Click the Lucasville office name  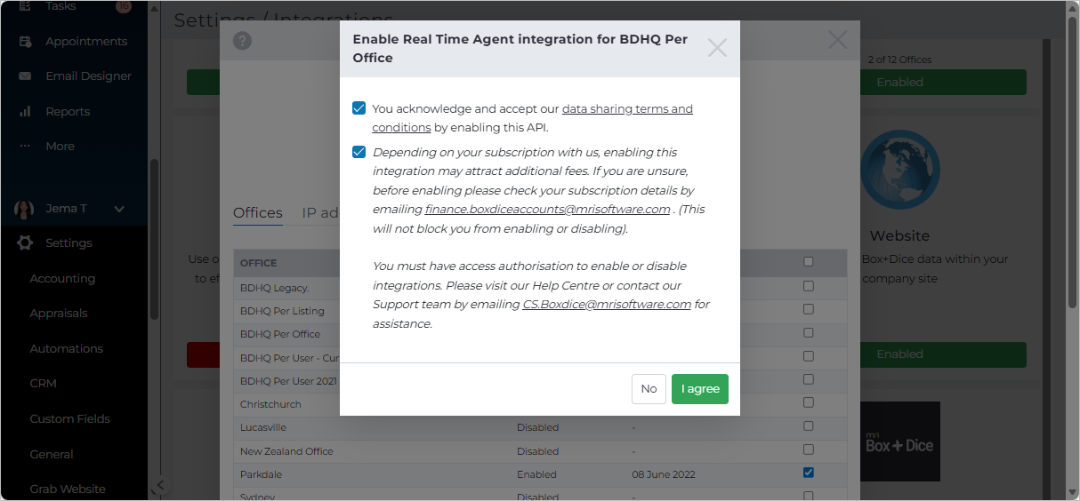(x=263, y=427)
